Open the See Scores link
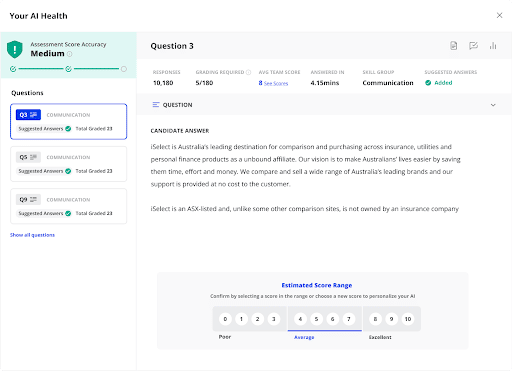Screen dimensions: 512x371 (276, 83)
